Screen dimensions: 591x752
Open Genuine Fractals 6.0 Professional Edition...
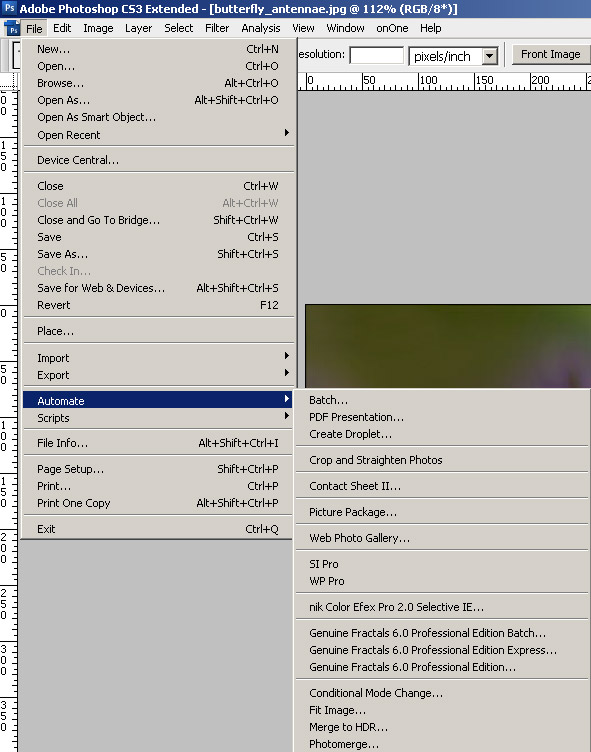pos(442,667)
